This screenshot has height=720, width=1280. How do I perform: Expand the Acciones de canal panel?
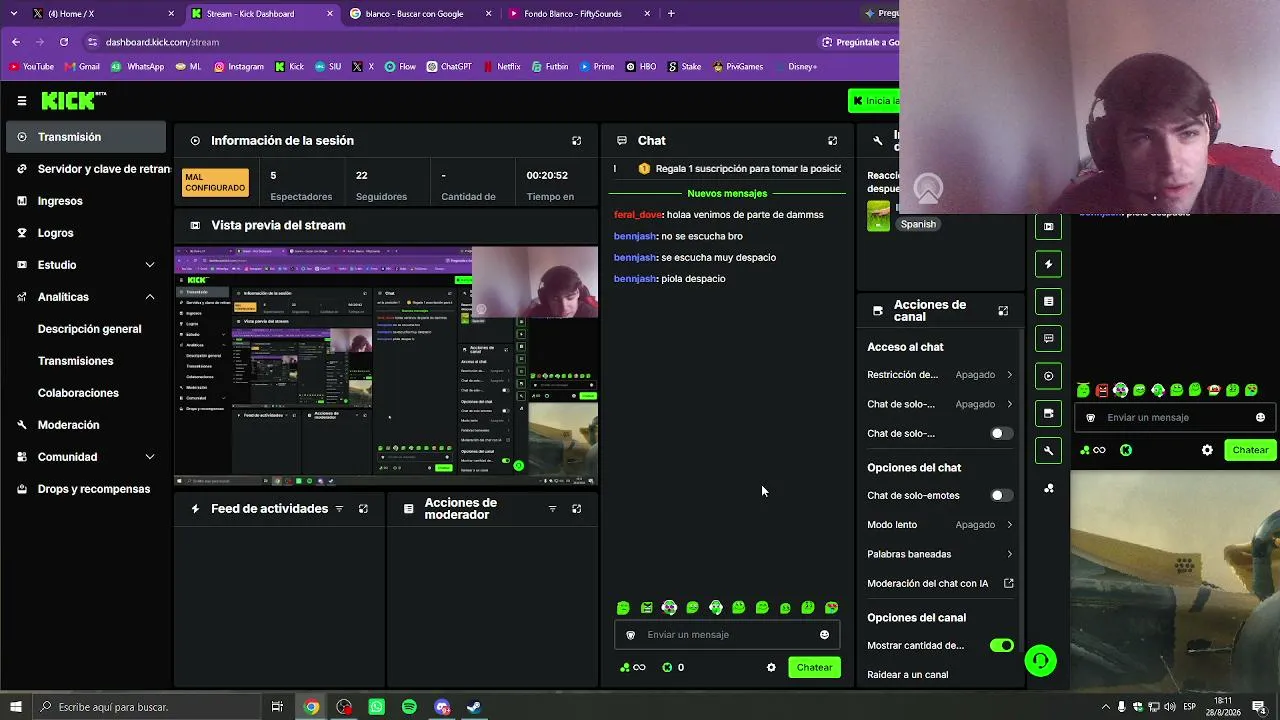pyautogui.click(x=1003, y=311)
